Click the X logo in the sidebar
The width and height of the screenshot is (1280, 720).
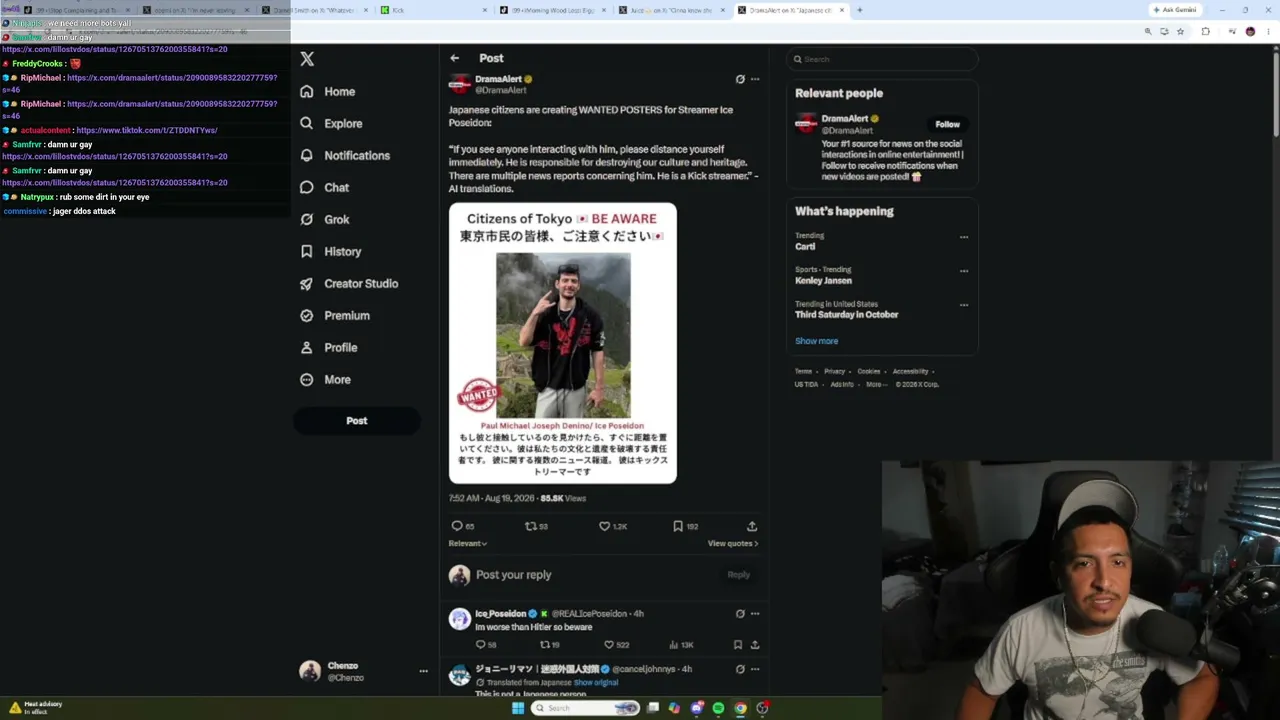click(307, 59)
